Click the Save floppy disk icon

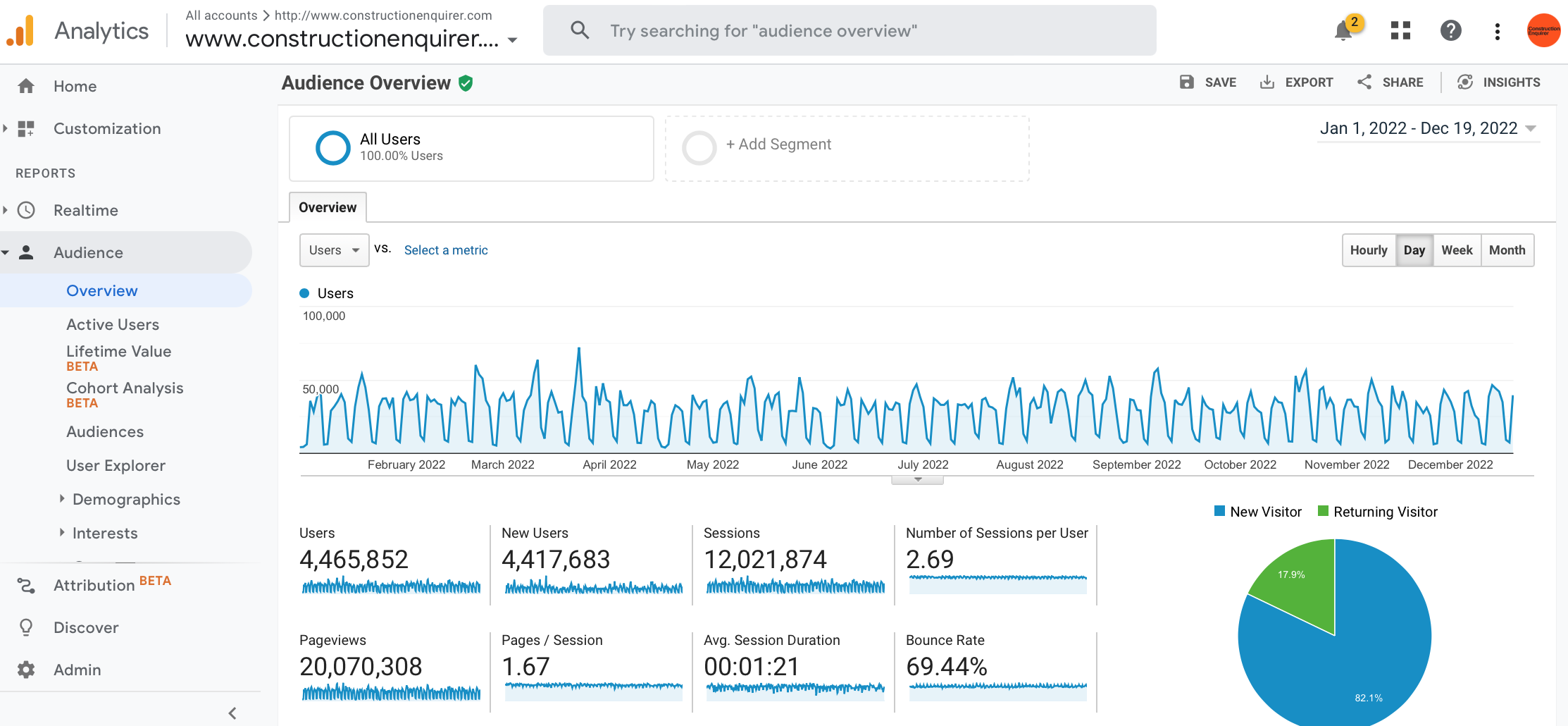[1187, 82]
